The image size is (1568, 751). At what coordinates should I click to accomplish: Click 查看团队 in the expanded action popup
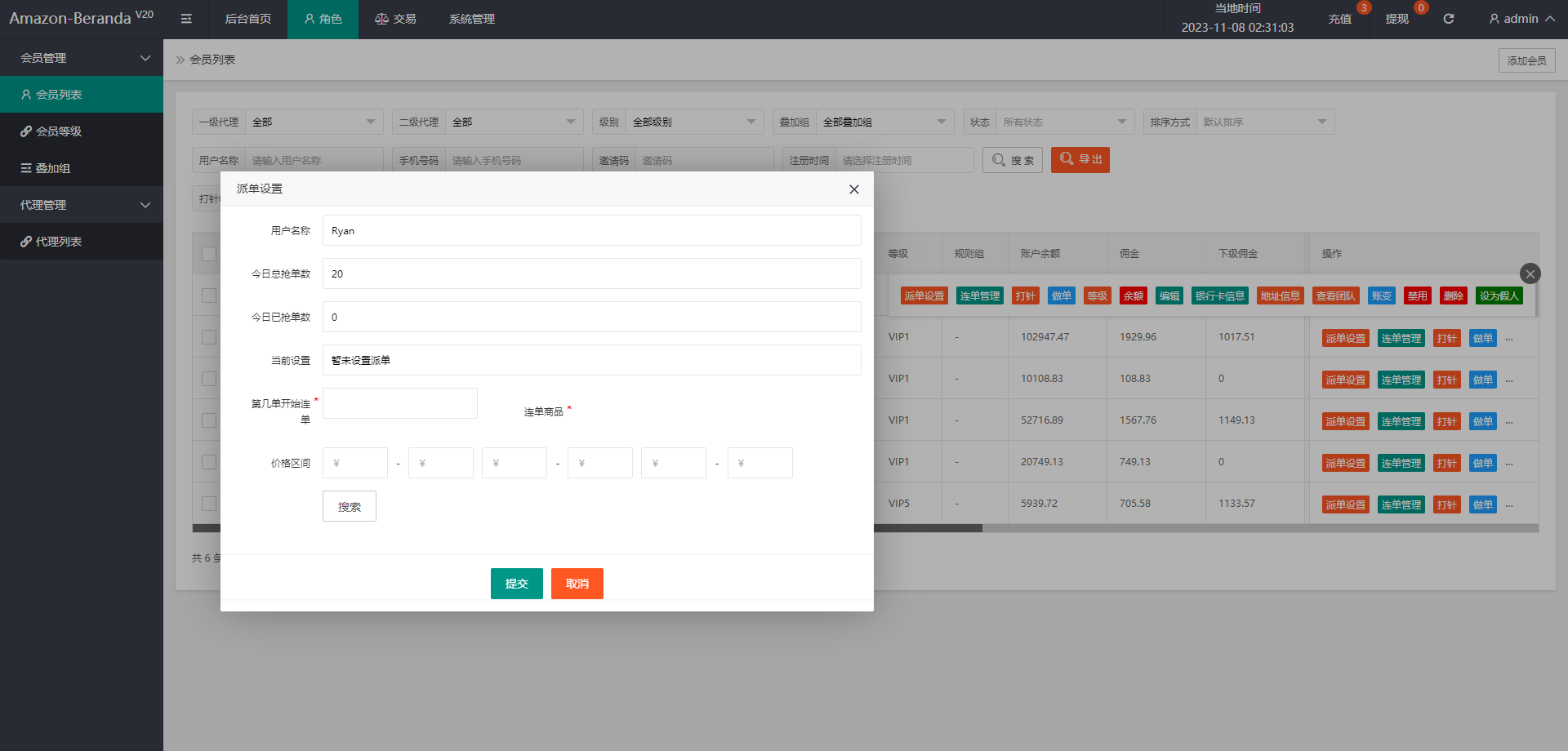pos(1336,296)
